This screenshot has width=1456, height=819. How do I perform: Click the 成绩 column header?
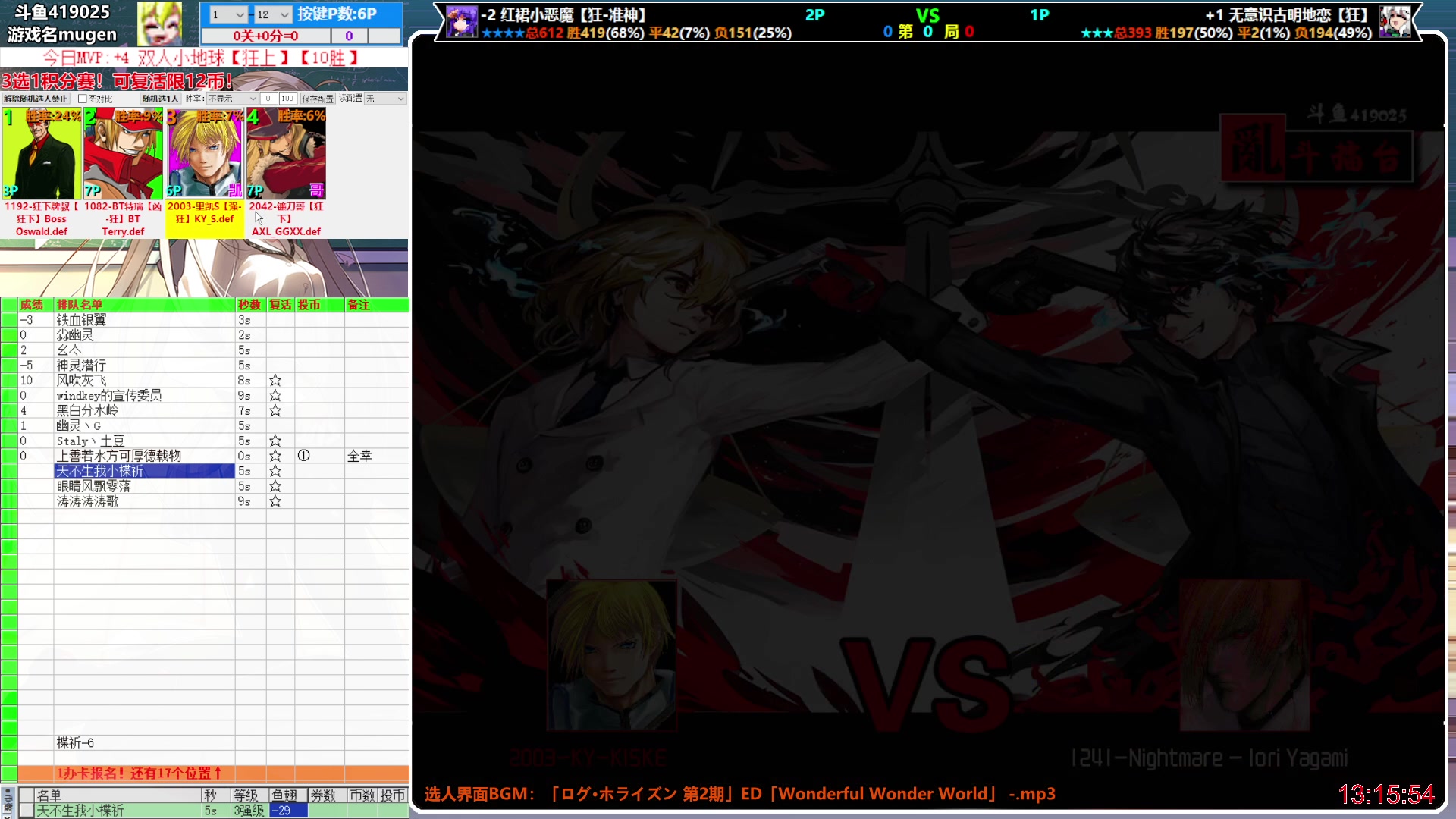tap(35, 305)
